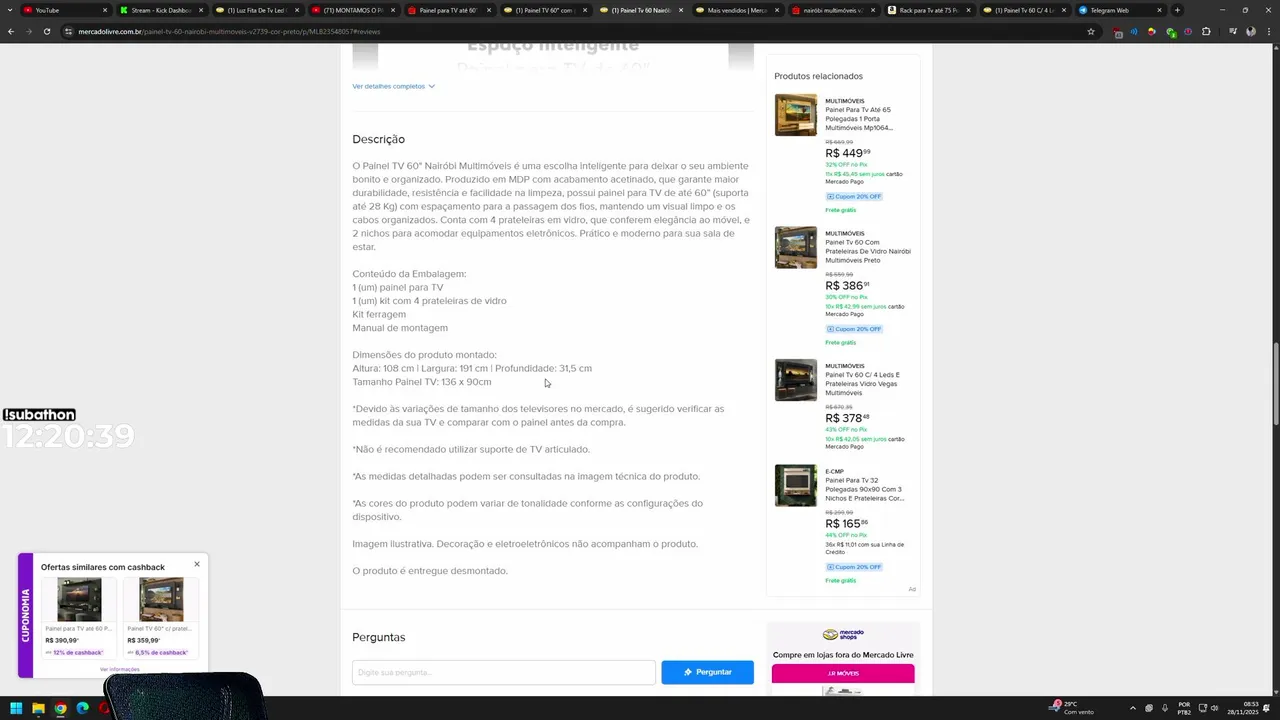Click the 6,5% de cashback label

[x=161, y=652]
